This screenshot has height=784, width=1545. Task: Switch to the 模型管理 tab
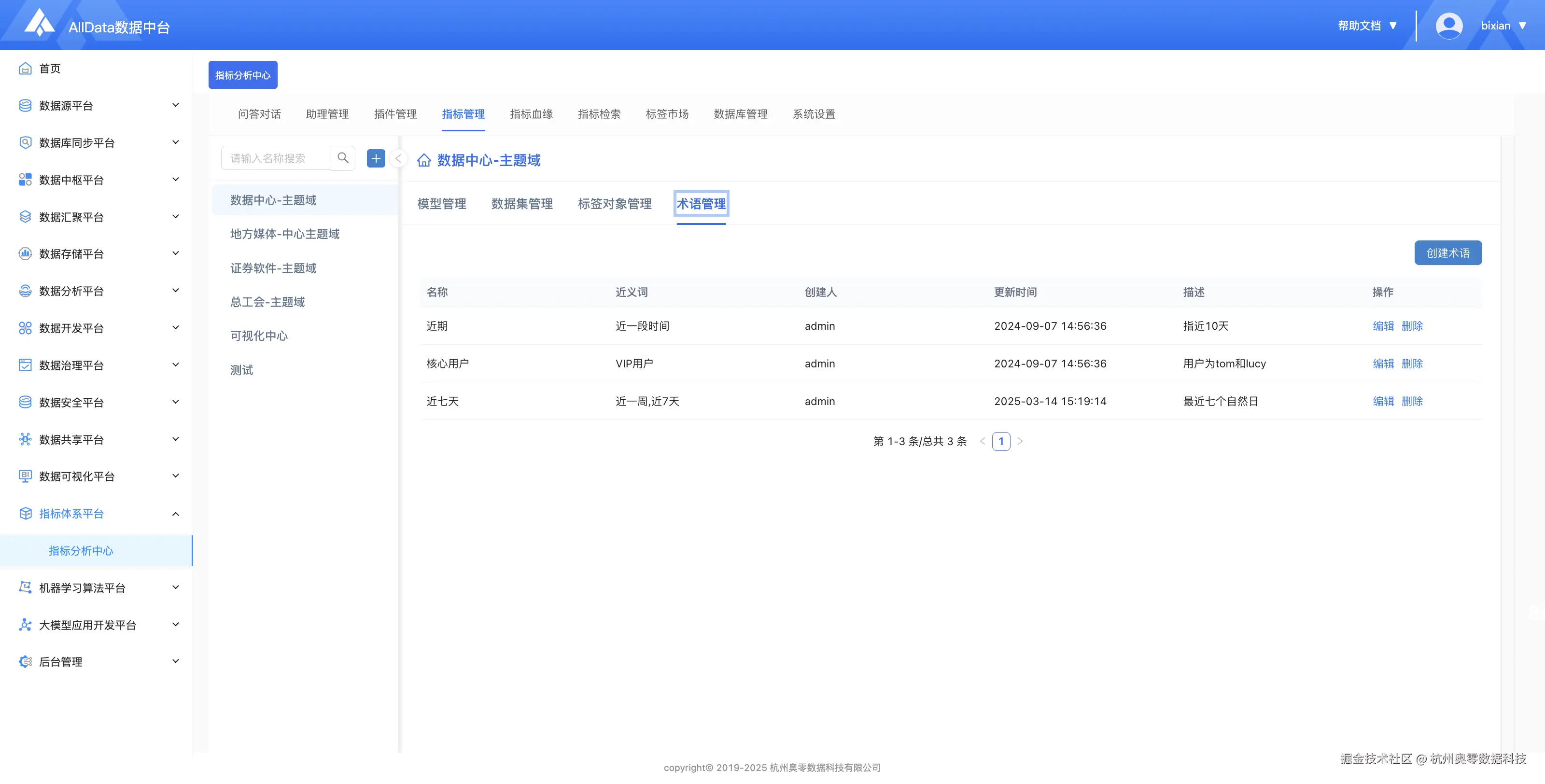(x=441, y=204)
